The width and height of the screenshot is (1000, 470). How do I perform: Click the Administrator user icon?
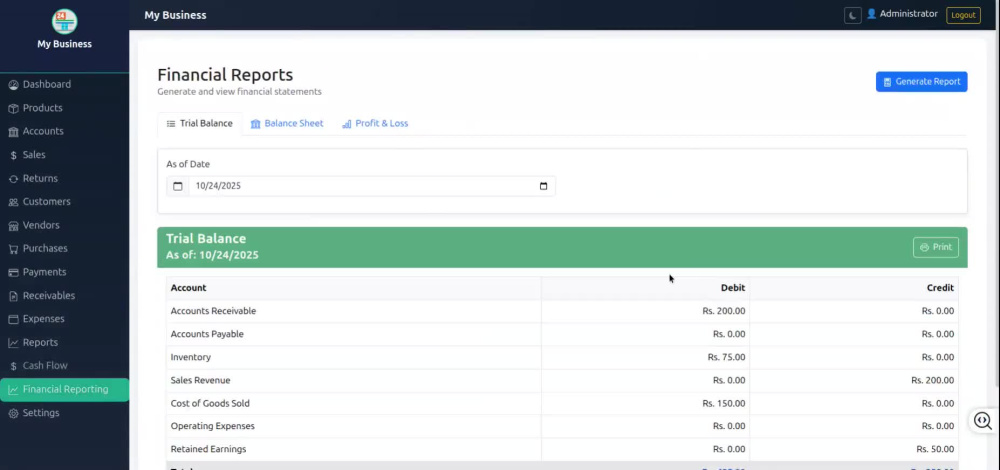(x=871, y=14)
